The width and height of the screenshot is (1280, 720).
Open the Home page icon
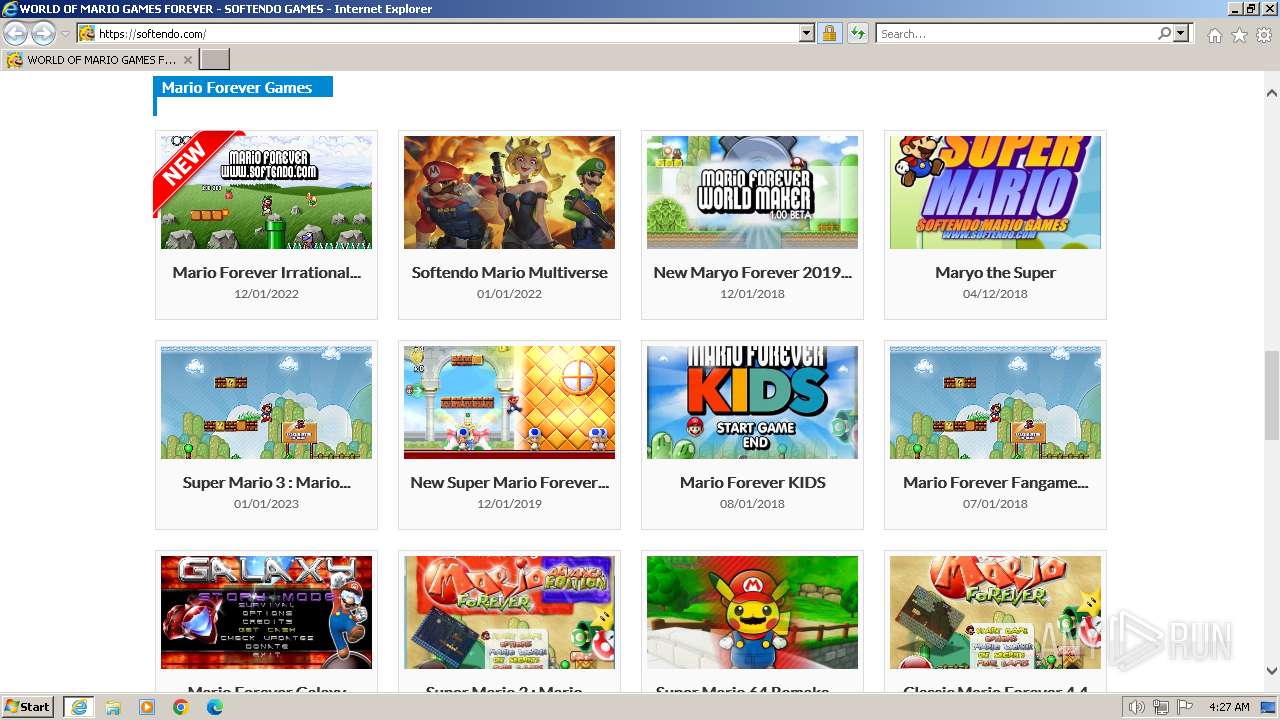pyautogui.click(x=1214, y=35)
